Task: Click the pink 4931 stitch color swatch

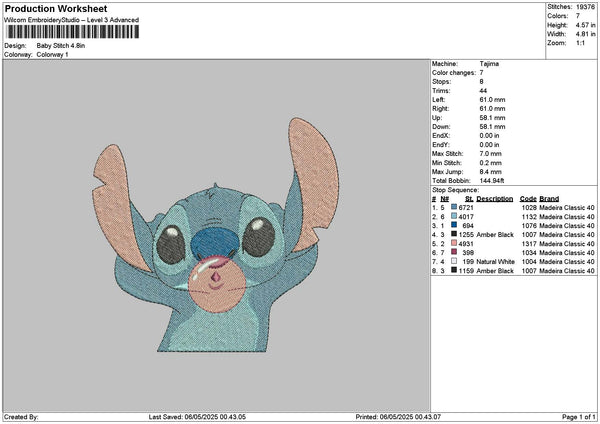Action: [x=455, y=243]
